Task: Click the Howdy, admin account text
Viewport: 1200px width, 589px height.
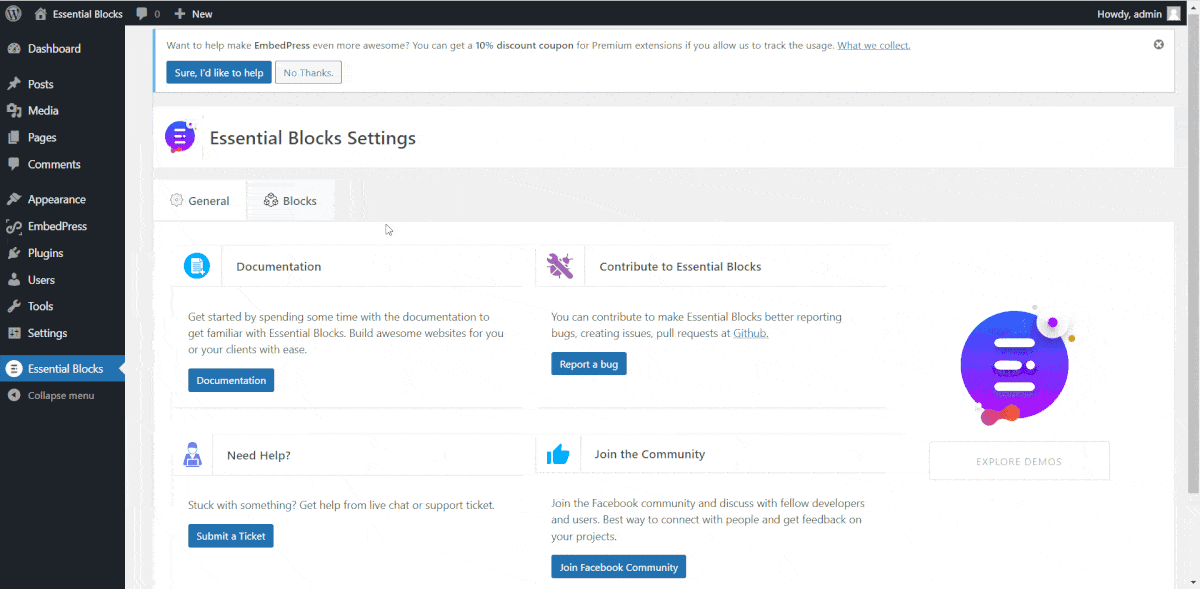Action: click(1129, 14)
